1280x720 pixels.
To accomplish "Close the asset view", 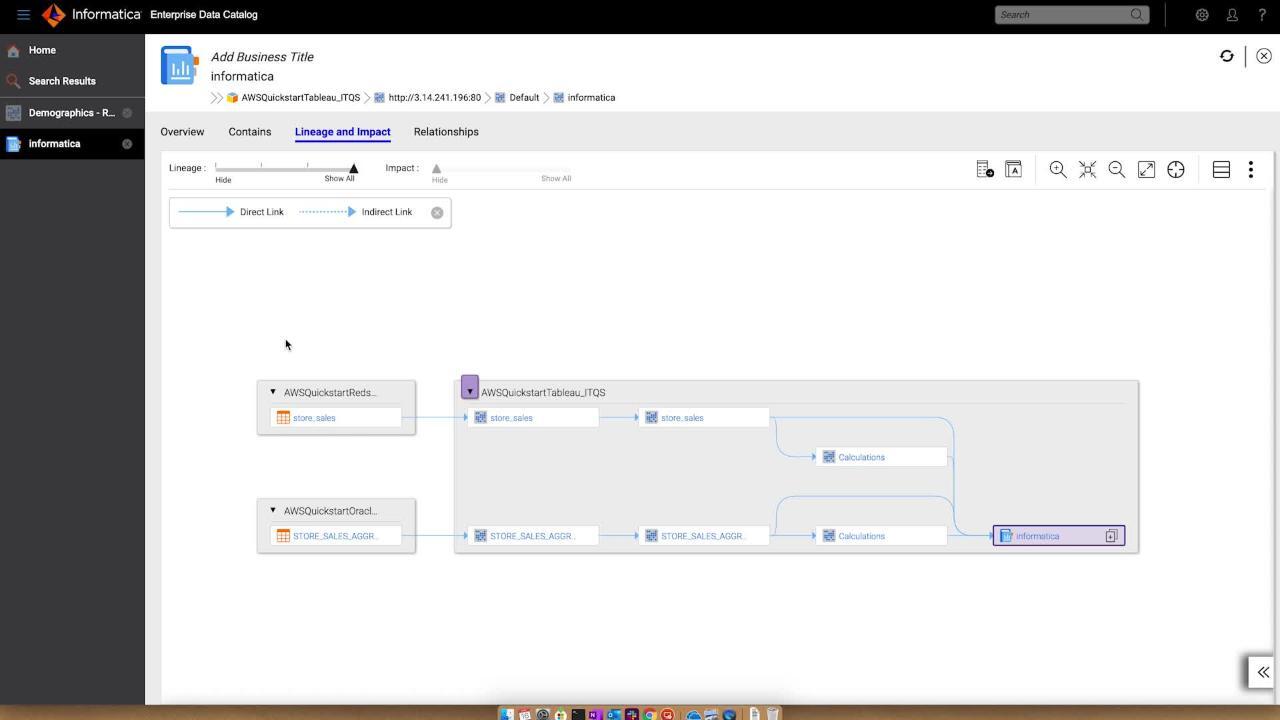I will click(1264, 56).
